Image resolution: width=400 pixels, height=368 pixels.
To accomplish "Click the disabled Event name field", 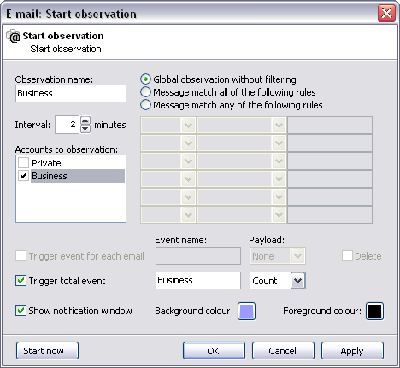I will (198, 256).
